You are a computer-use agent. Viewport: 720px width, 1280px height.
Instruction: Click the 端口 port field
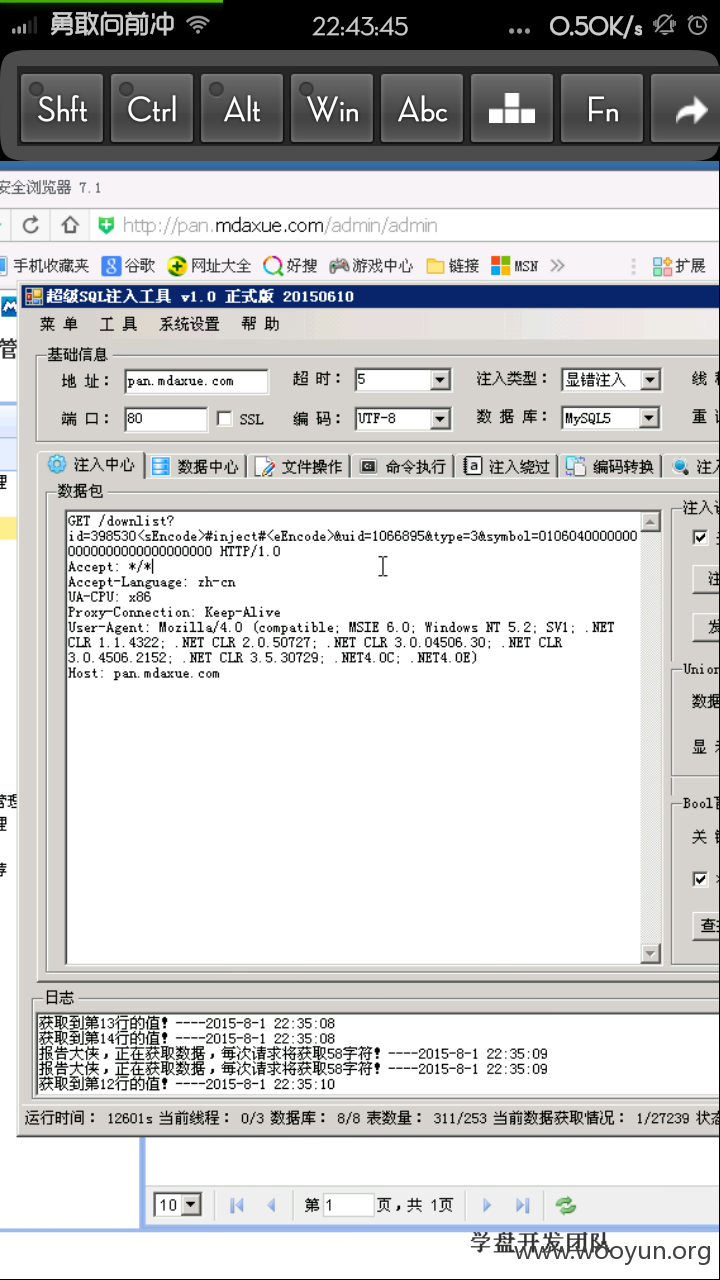[x=166, y=418]
